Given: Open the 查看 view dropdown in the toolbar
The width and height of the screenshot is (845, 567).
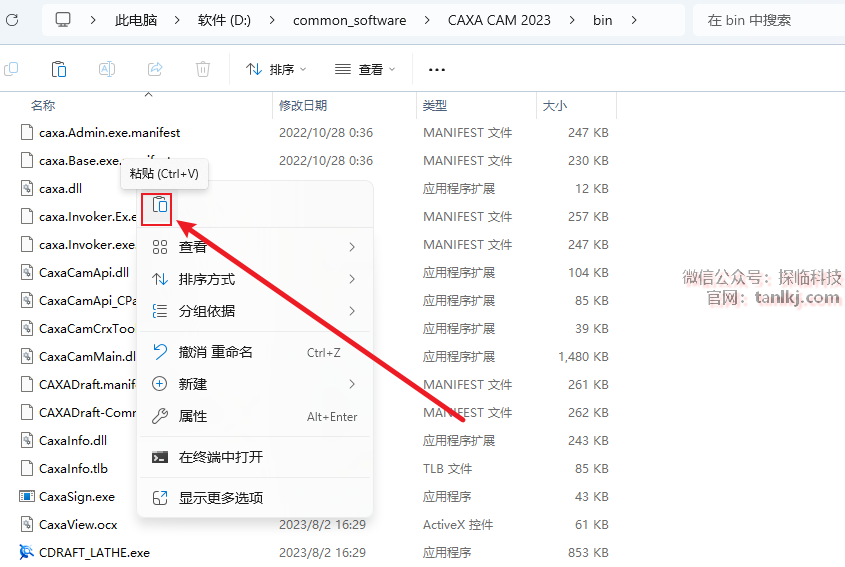Looking at the screenshot, I should tap(365, 70).
